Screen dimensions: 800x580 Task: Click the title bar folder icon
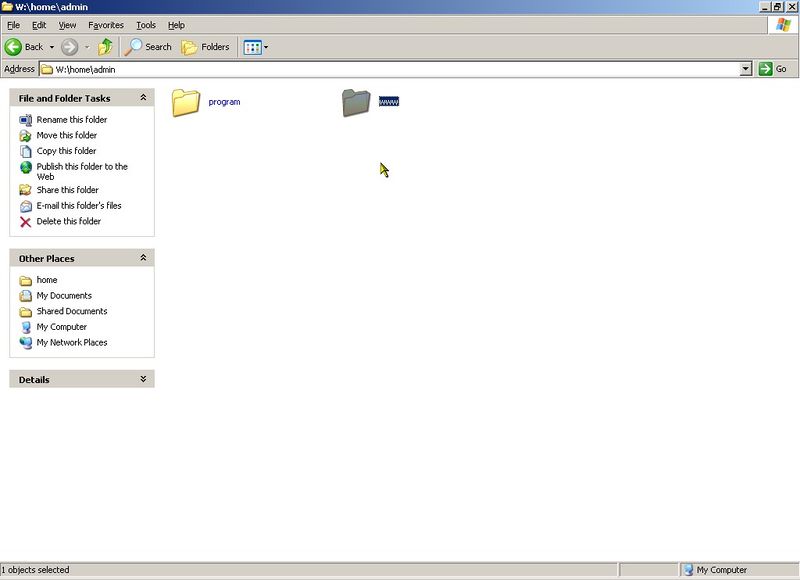click(7, 7)
